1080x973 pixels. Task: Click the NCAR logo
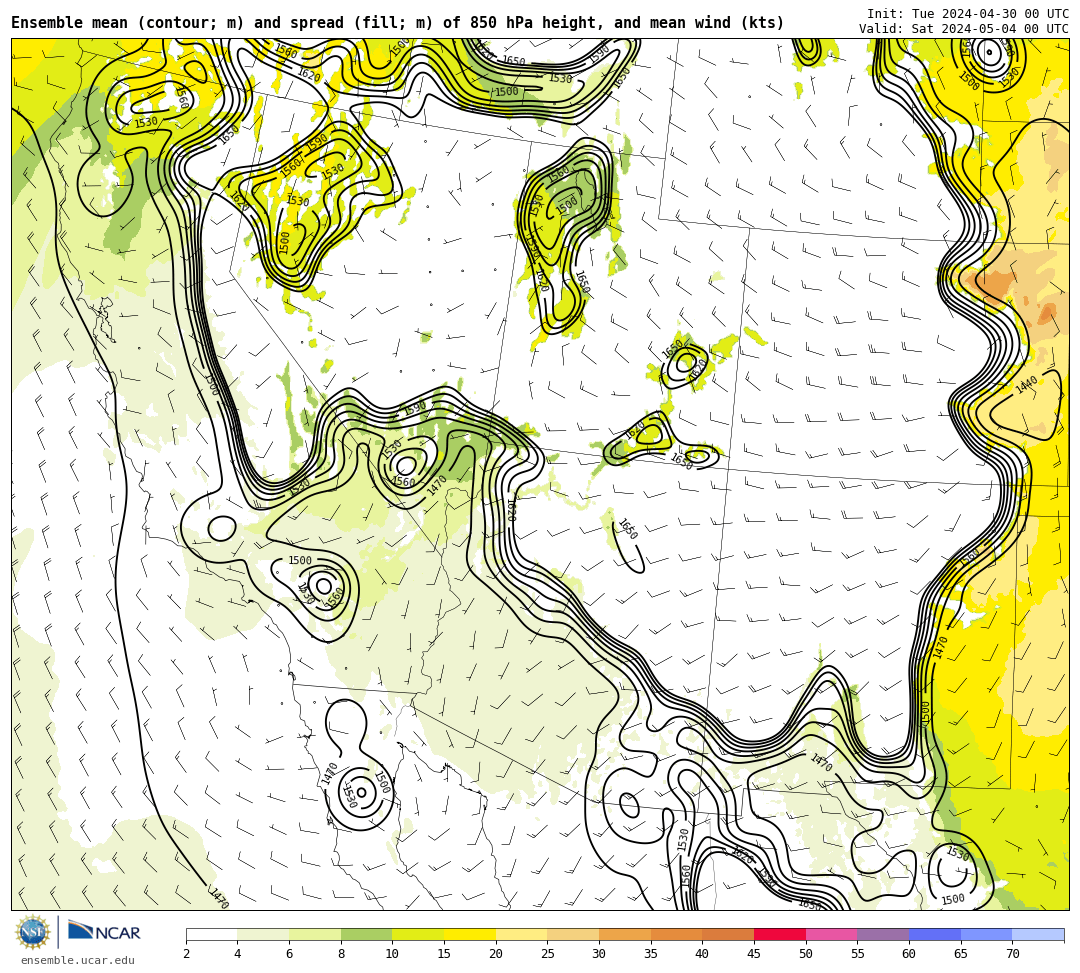click(104, 932)
